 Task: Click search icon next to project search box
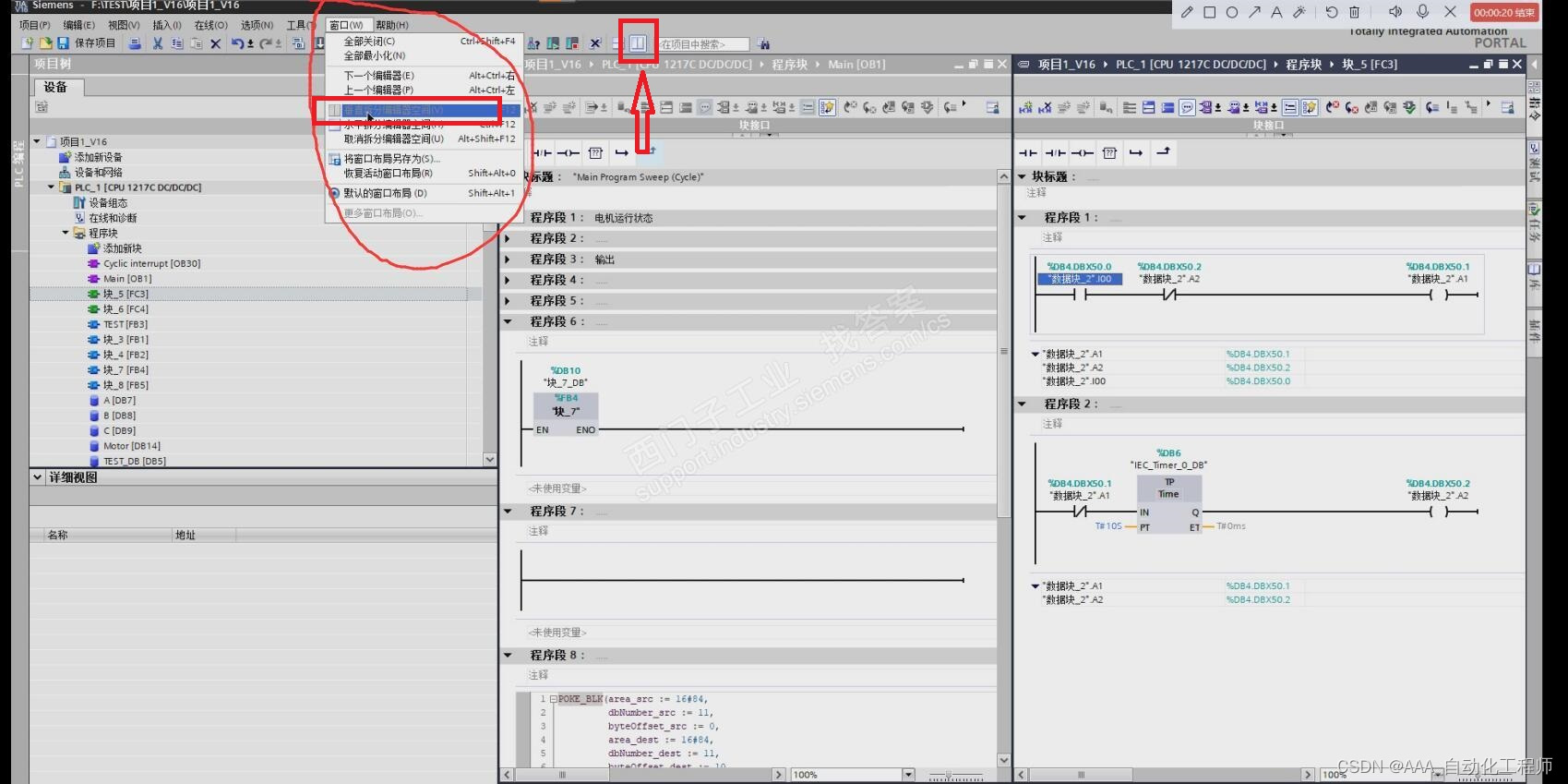pyautogui.click(x=763, y=43)
